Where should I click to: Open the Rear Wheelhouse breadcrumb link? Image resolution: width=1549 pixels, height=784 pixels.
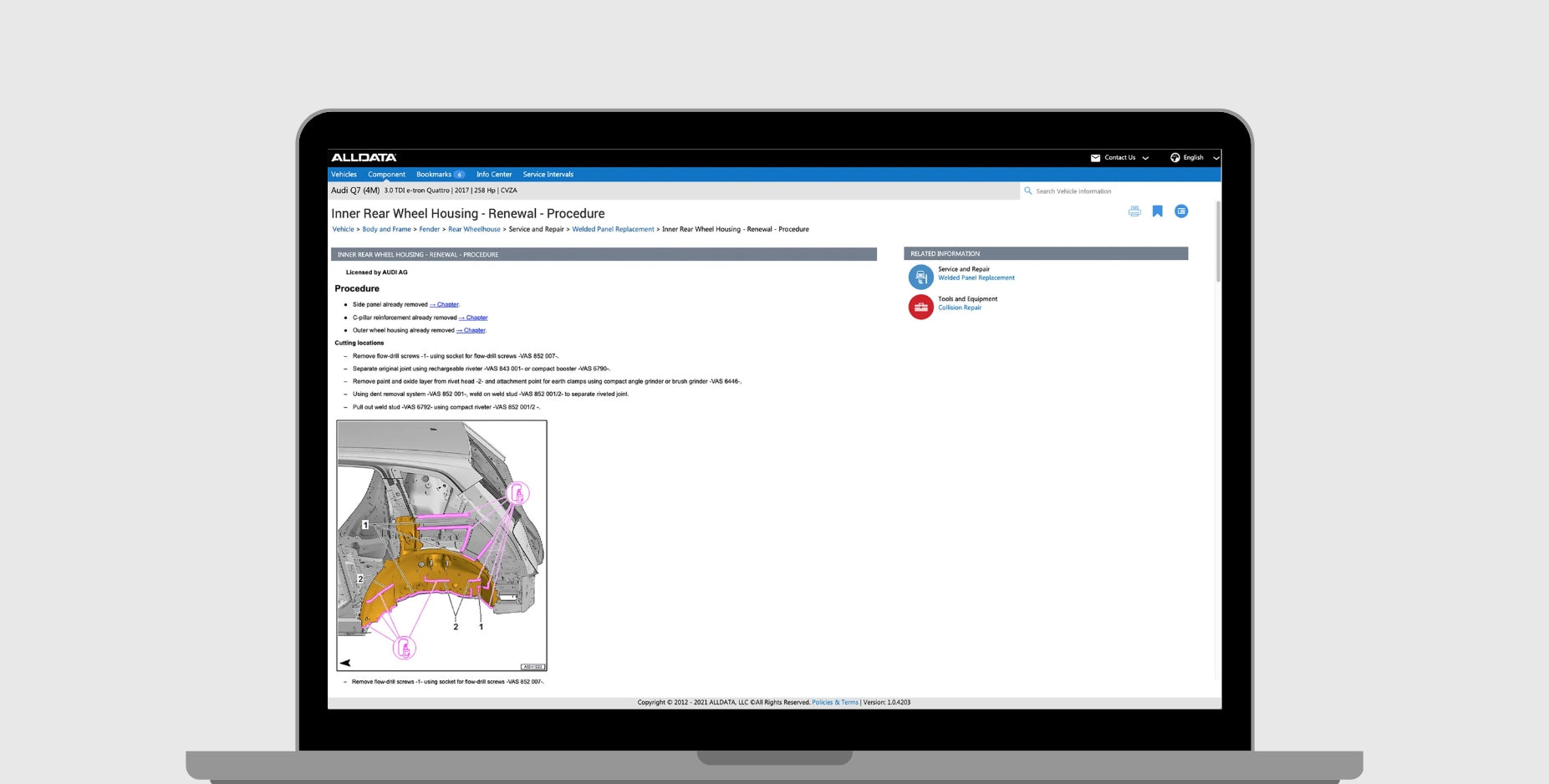[x=474, y=229]
